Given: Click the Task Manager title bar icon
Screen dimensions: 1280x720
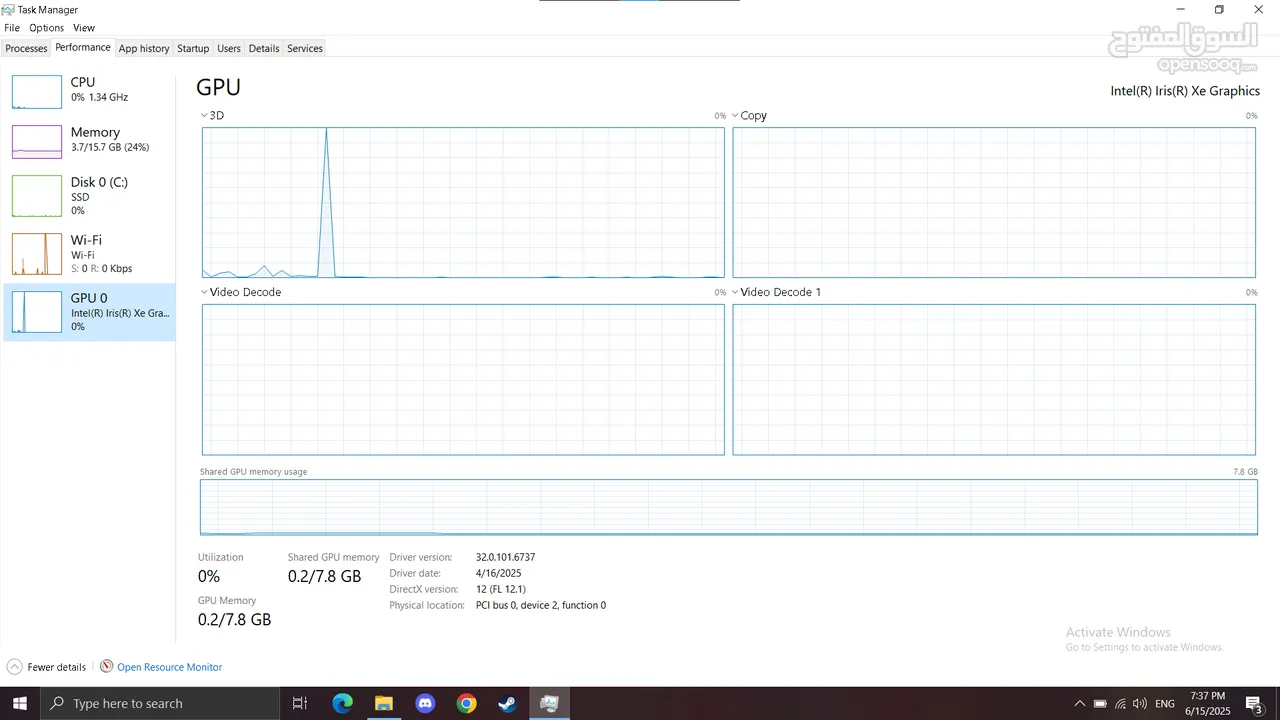Looking at the screenshot, I should click(8, 9).
